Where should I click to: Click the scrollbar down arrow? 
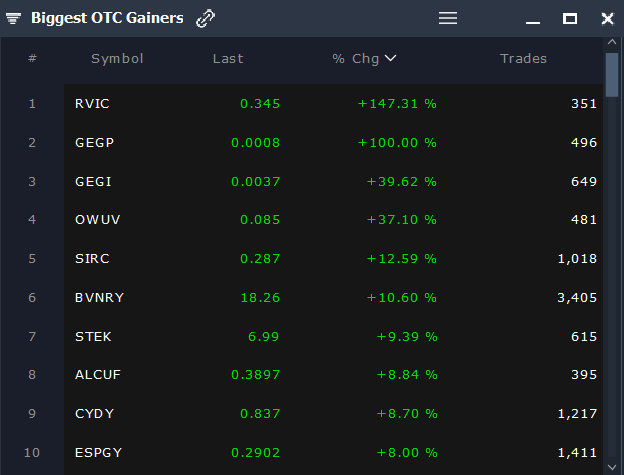(x=612, y=465)
